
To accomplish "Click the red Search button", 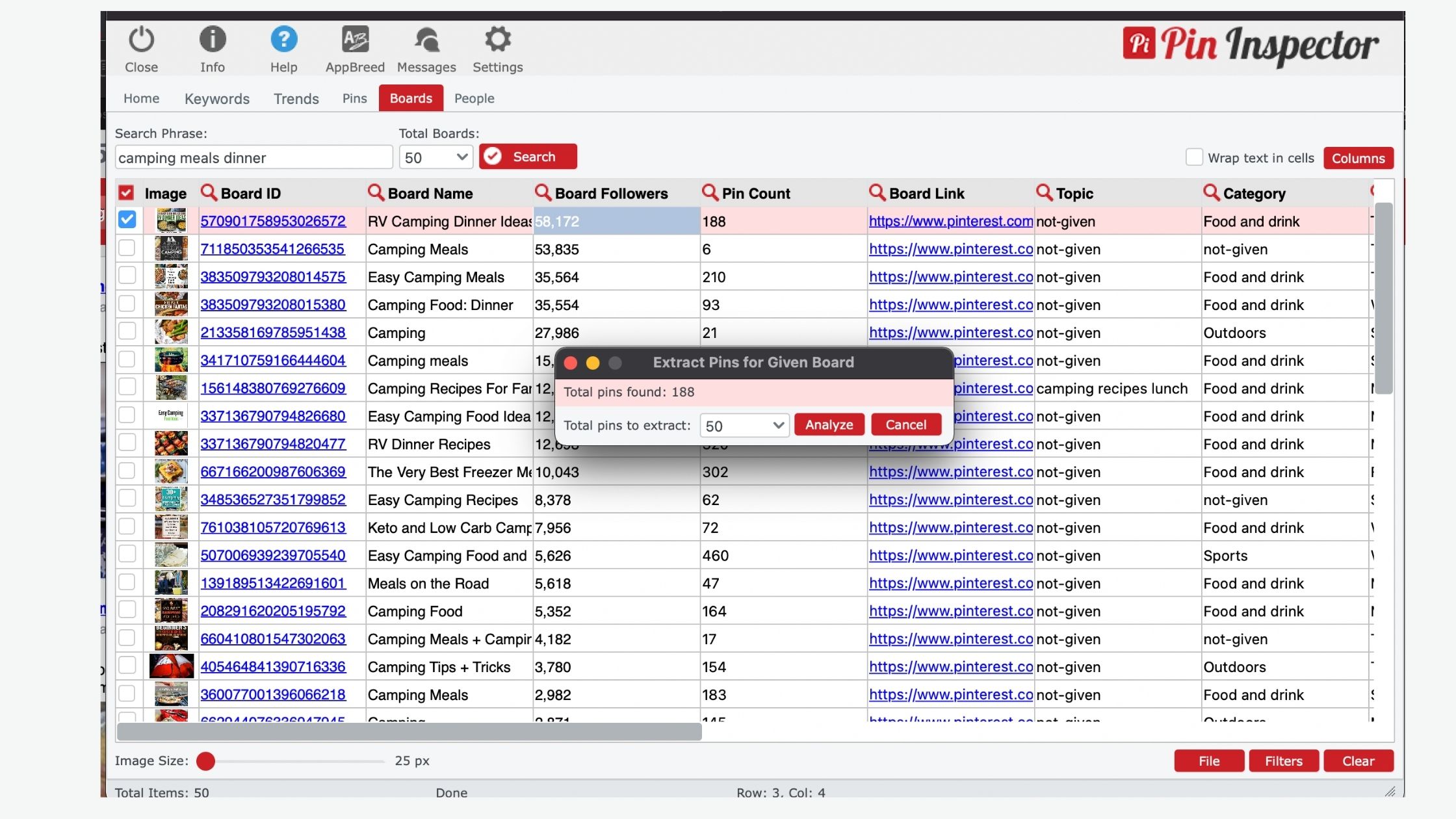I will tap(528, 157).
